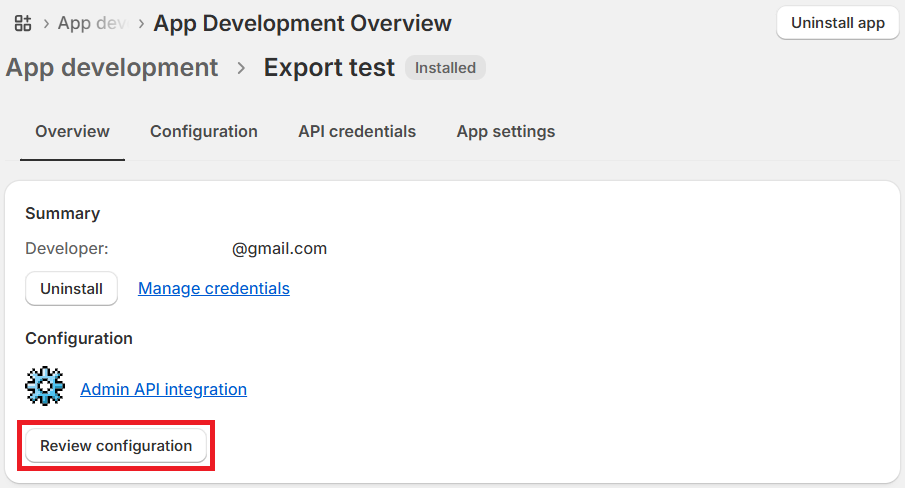Click the Installed status badge
This screenshot has width=905, height=488.
click(445, 68)
